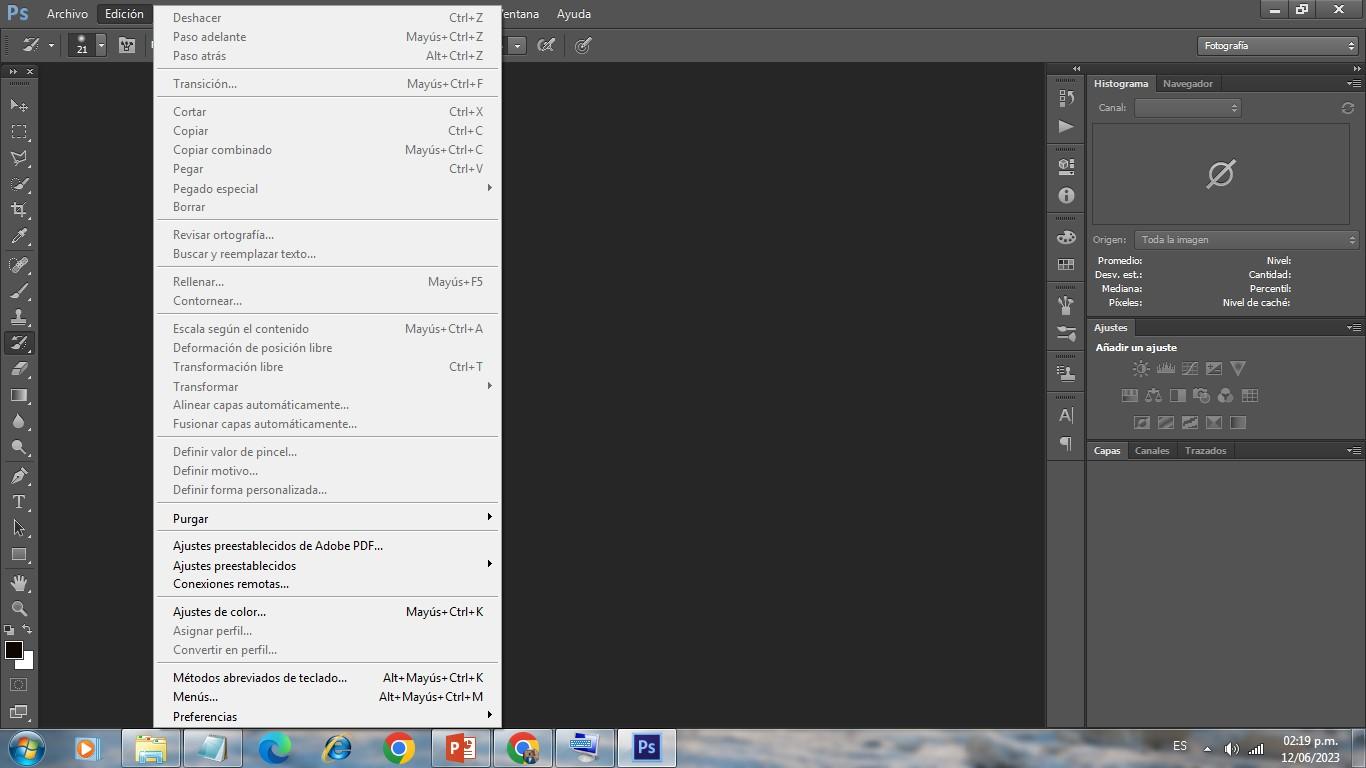1366x768 pixels.
Task: Select the History Brush tool
Action: 19,343
